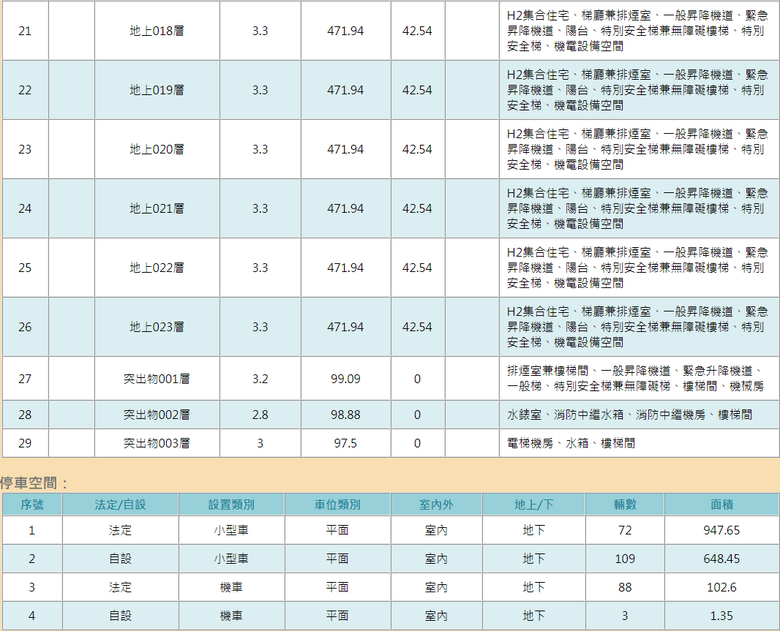
Task: Click area value 98.88
Action: (345, 415)
